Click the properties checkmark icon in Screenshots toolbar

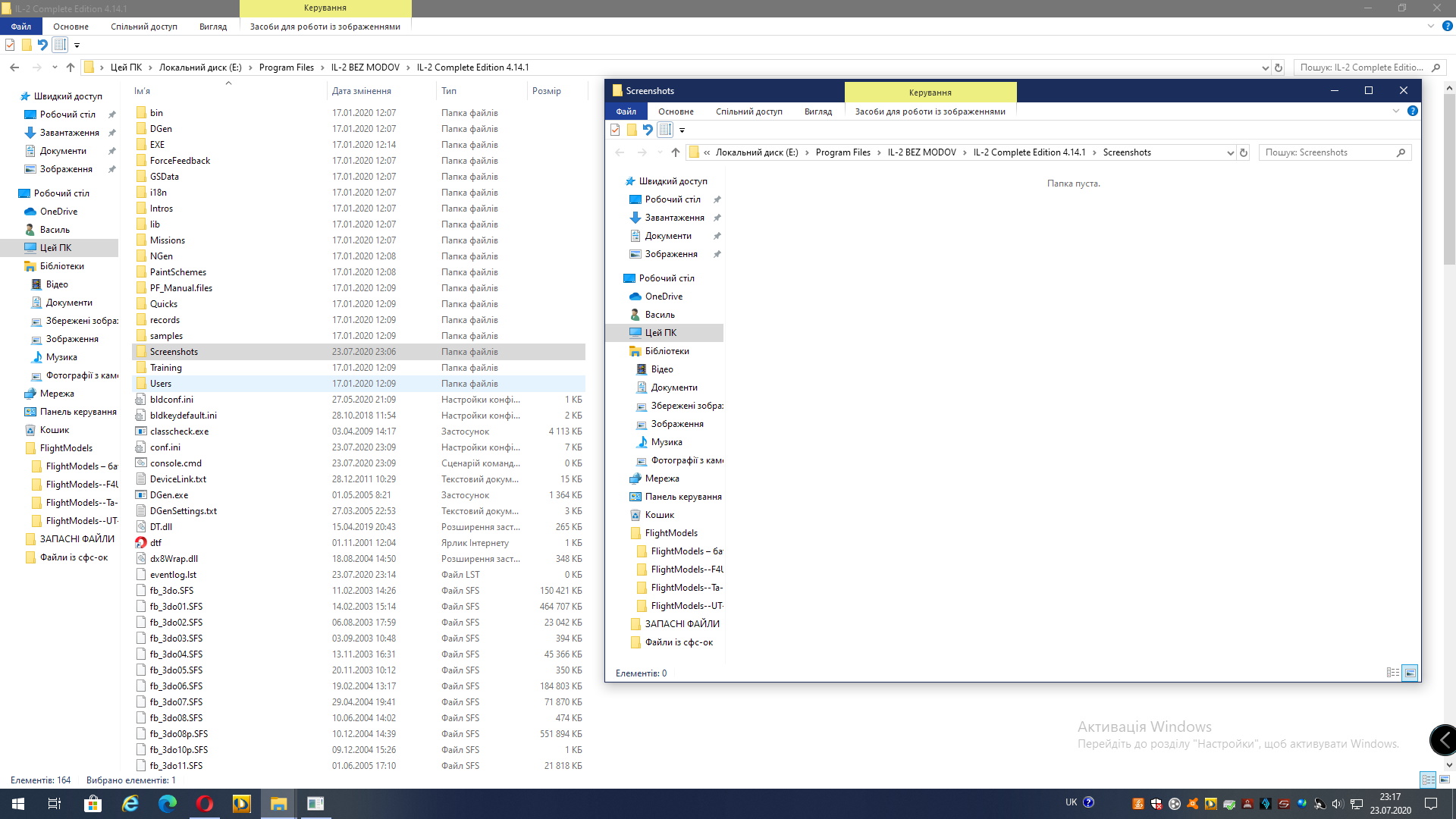(x=615, y=130)
